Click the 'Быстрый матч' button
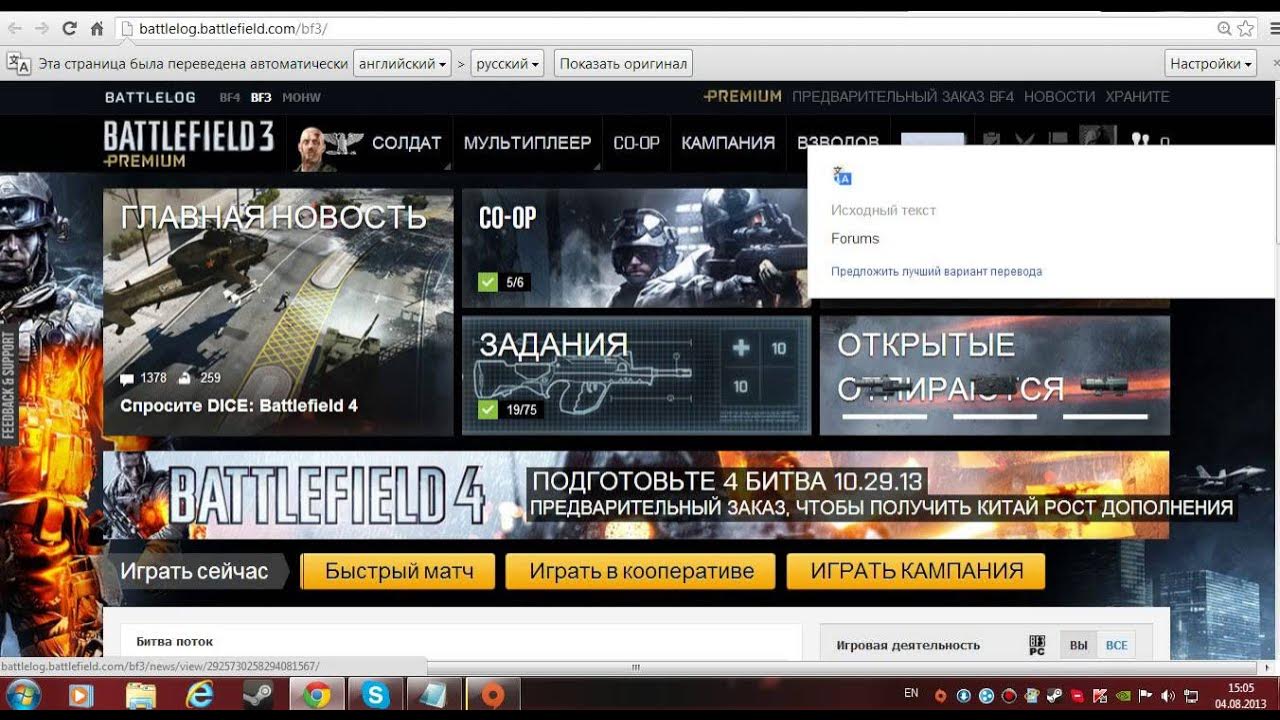1280x720 pixels. coord(398,571)
